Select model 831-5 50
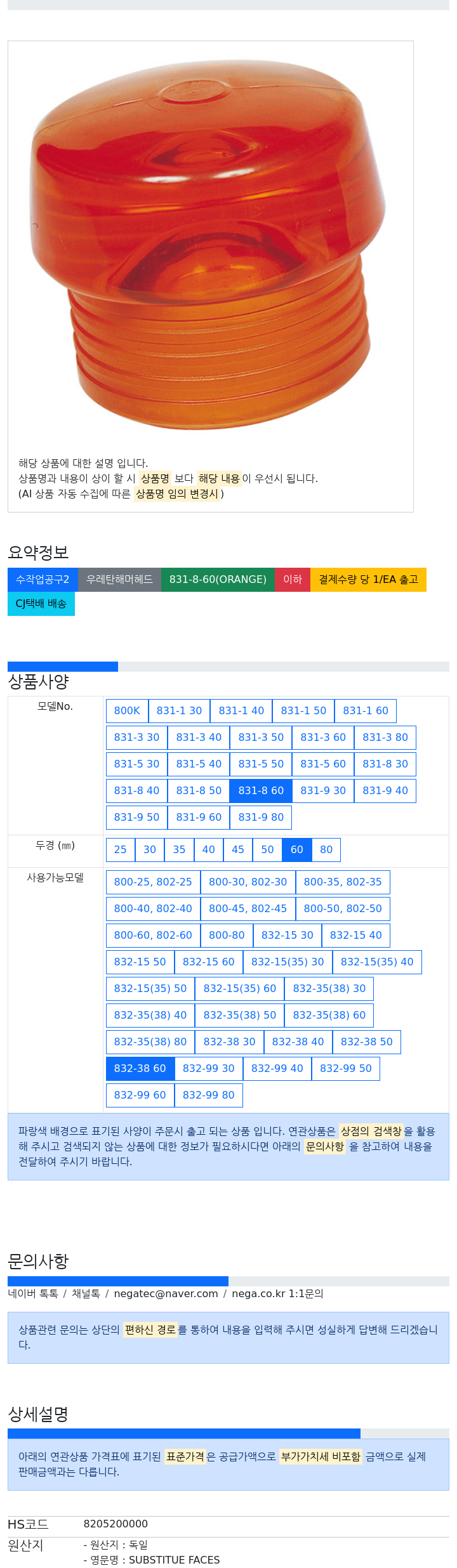This screenshot has height=1568, width=457. (261, 764)
